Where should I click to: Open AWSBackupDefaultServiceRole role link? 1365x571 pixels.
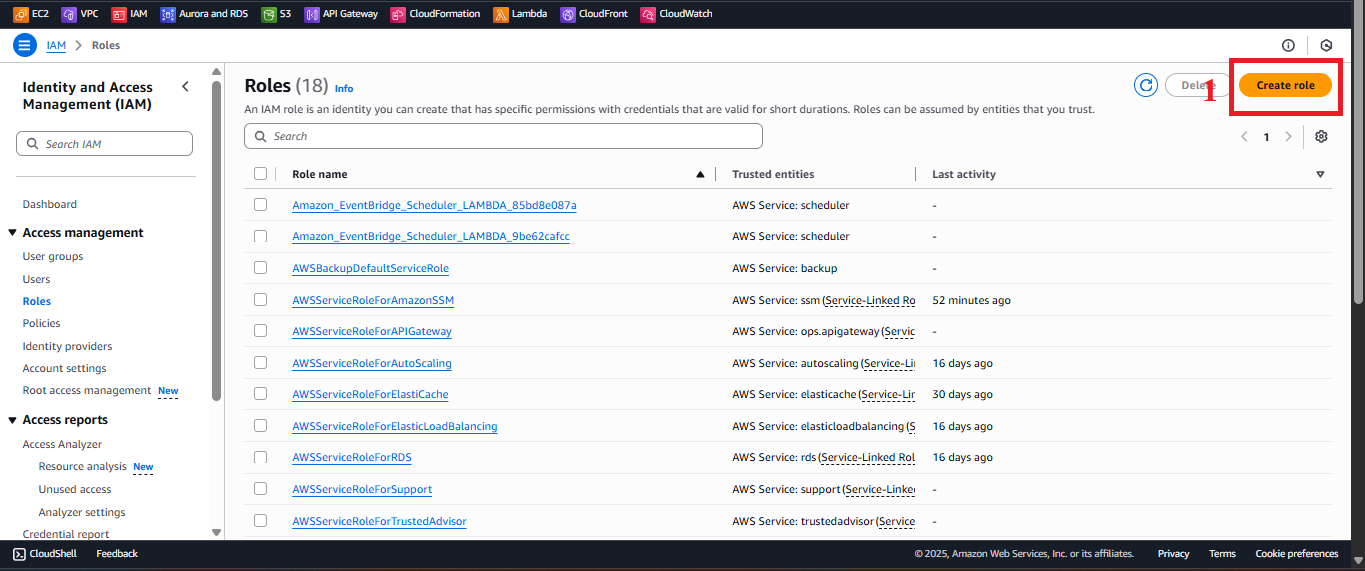click(x=370, y=268)
